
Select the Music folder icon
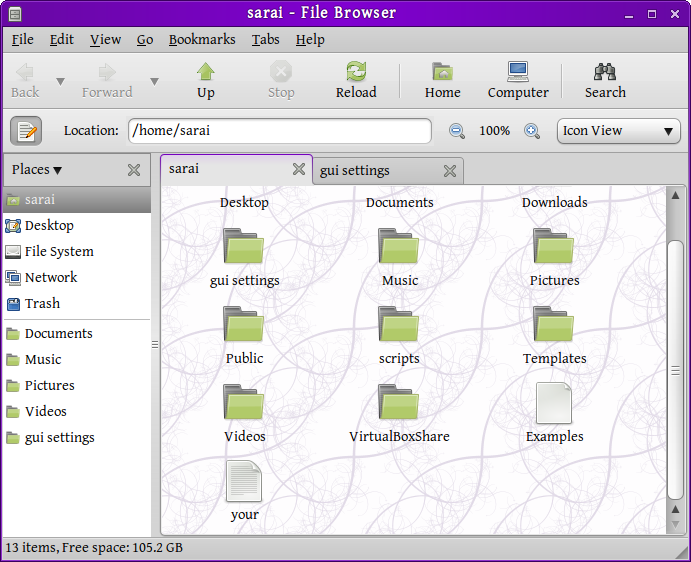pyautogui.click(x=399, y=246)
